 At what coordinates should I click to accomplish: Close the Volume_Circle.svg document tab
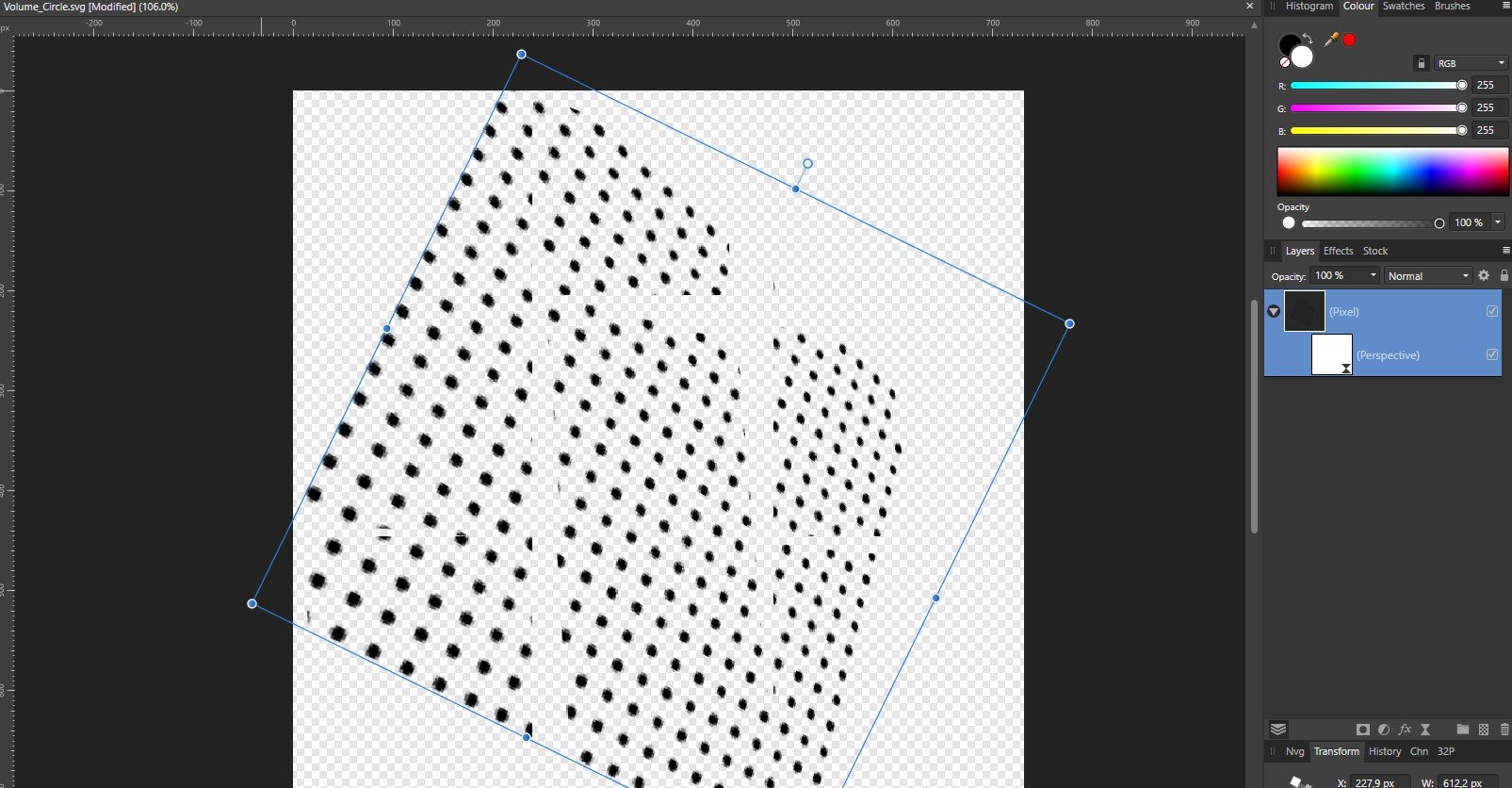(x=1250, y=6)
